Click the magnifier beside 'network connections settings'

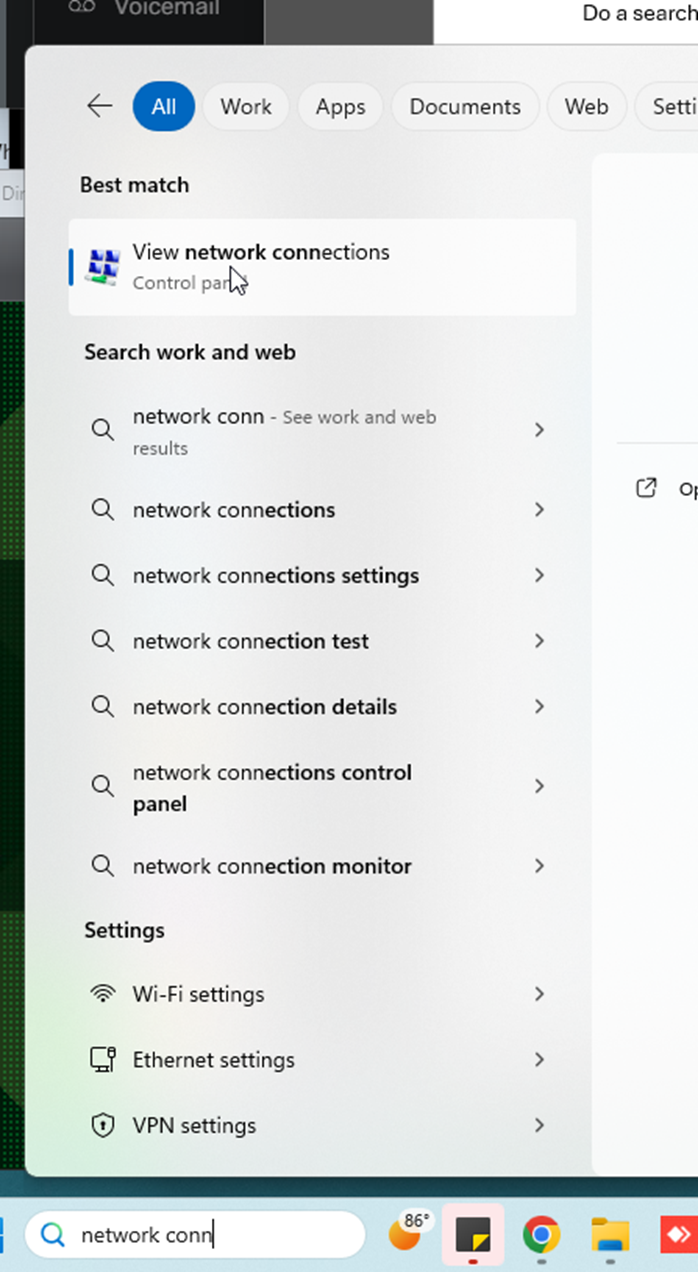pyautogui.click(x=102, y=576)
